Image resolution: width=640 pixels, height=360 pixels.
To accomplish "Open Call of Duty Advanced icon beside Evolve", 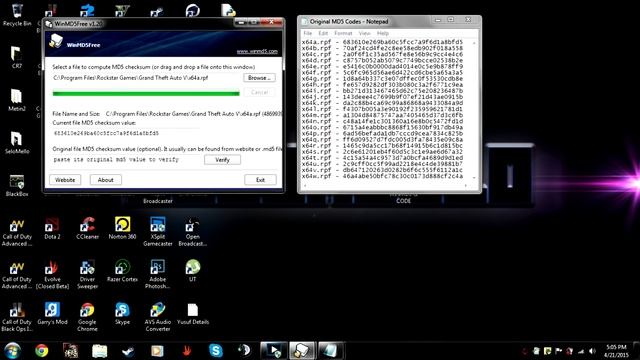I will coord(17,274).
